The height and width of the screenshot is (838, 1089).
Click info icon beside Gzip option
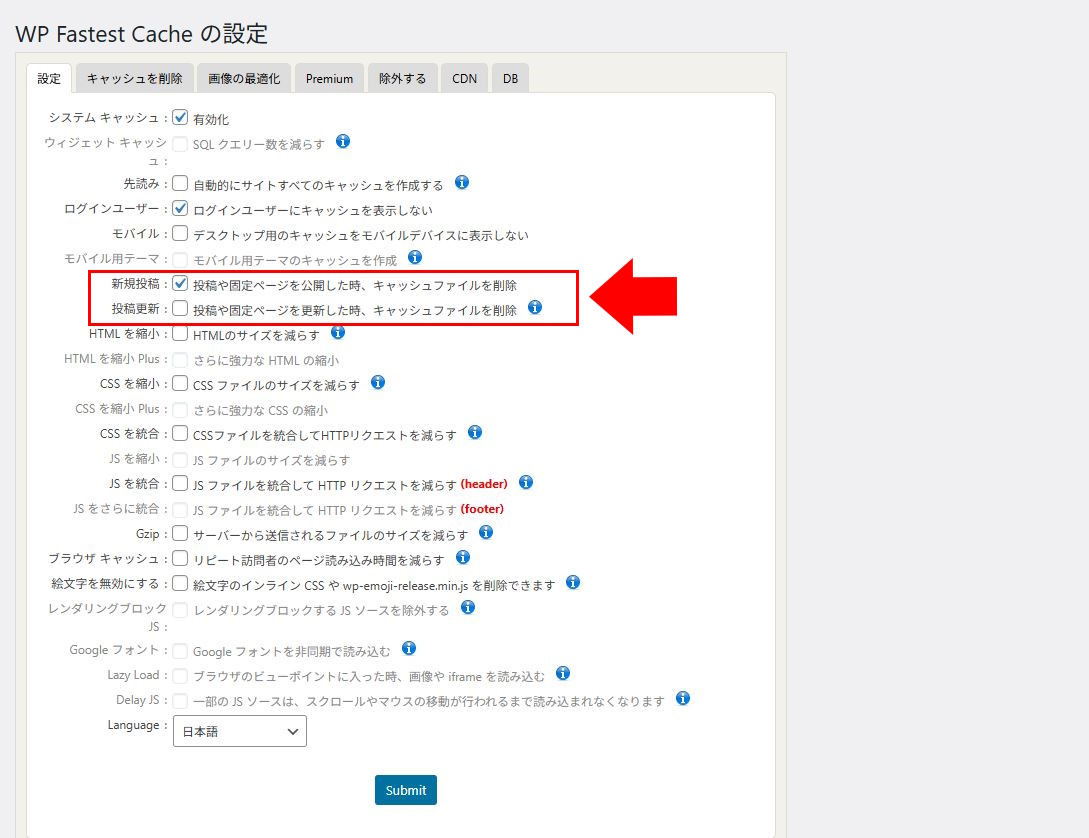486,533
